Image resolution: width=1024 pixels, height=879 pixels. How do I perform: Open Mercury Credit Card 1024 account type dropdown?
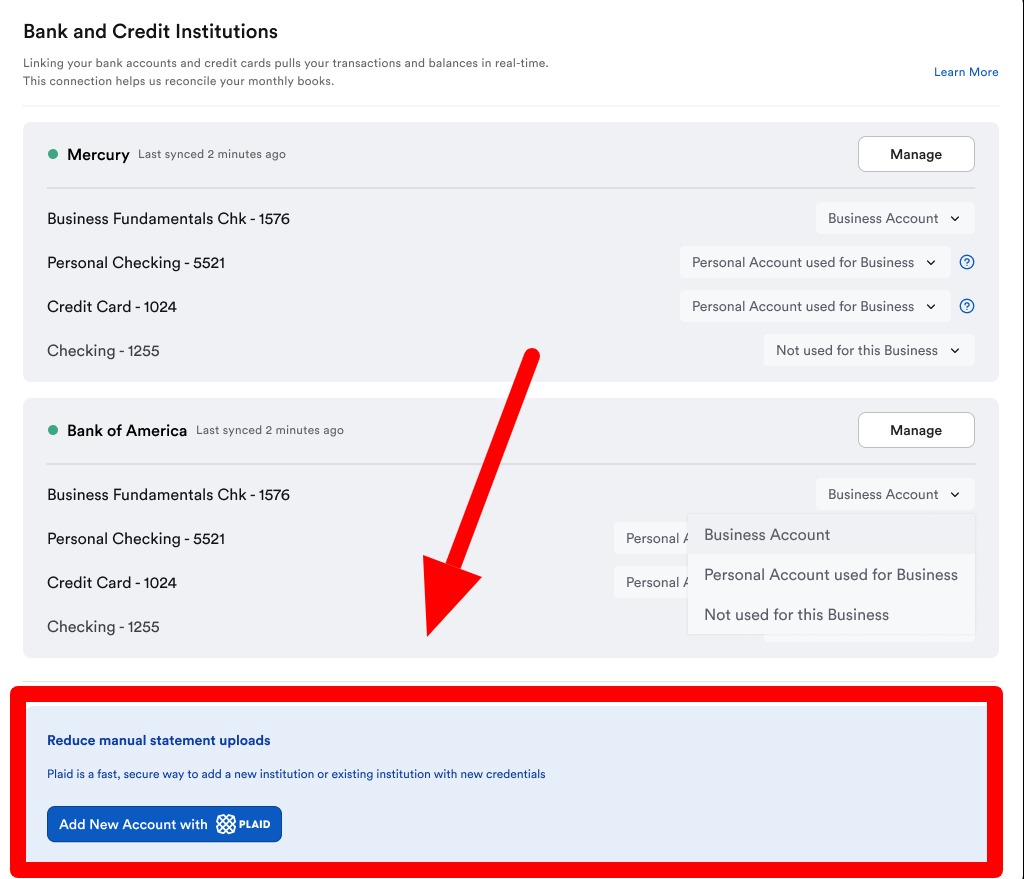pos(814,306)
